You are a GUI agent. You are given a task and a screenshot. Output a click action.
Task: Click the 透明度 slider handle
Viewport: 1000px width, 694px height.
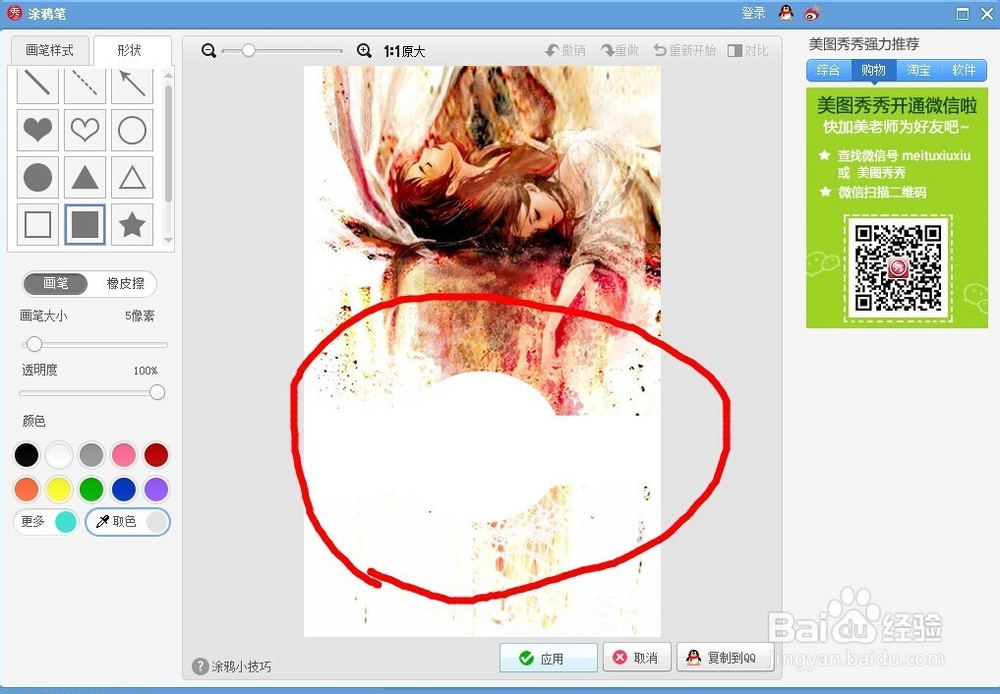[x=157, y=392]
